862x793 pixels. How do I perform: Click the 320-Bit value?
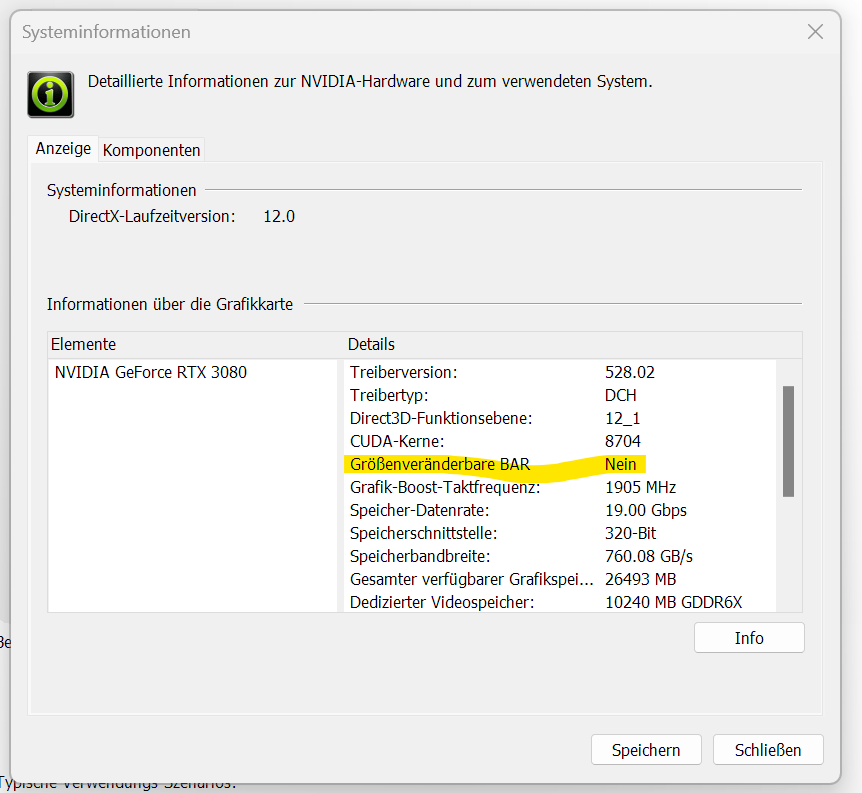tap(631, 533)
